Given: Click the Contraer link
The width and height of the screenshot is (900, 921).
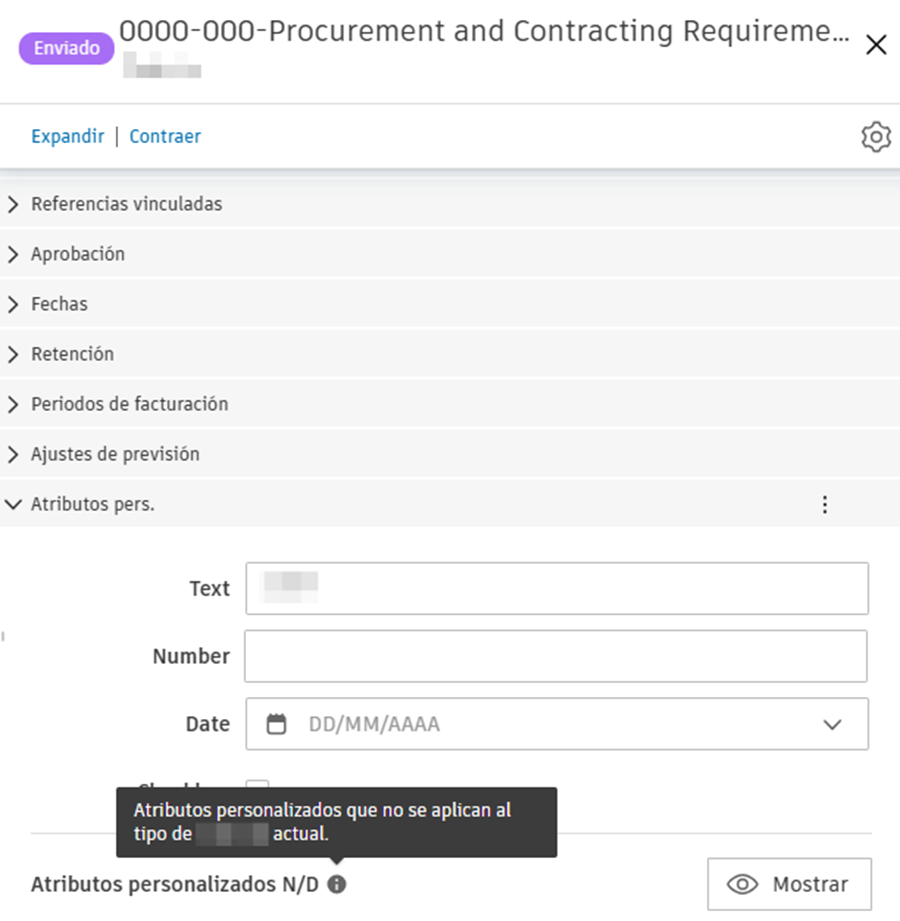Looking at the screenshot, I should coord(164,136).
